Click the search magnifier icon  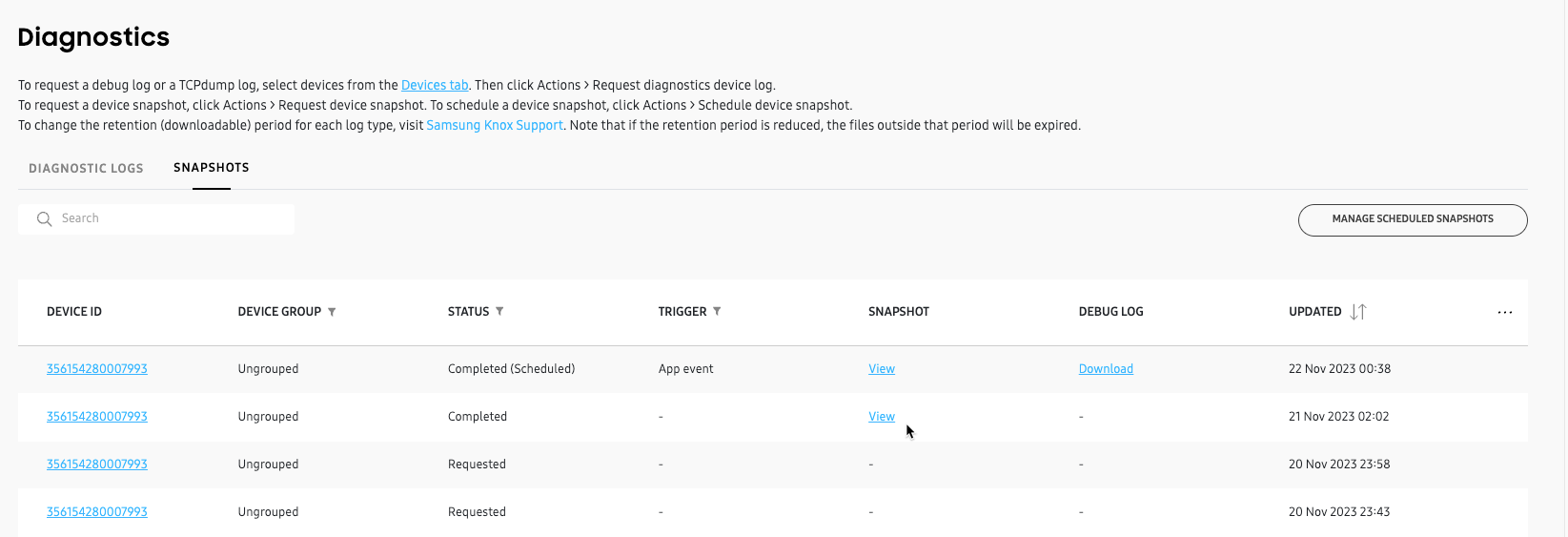[x=44, y=219]
